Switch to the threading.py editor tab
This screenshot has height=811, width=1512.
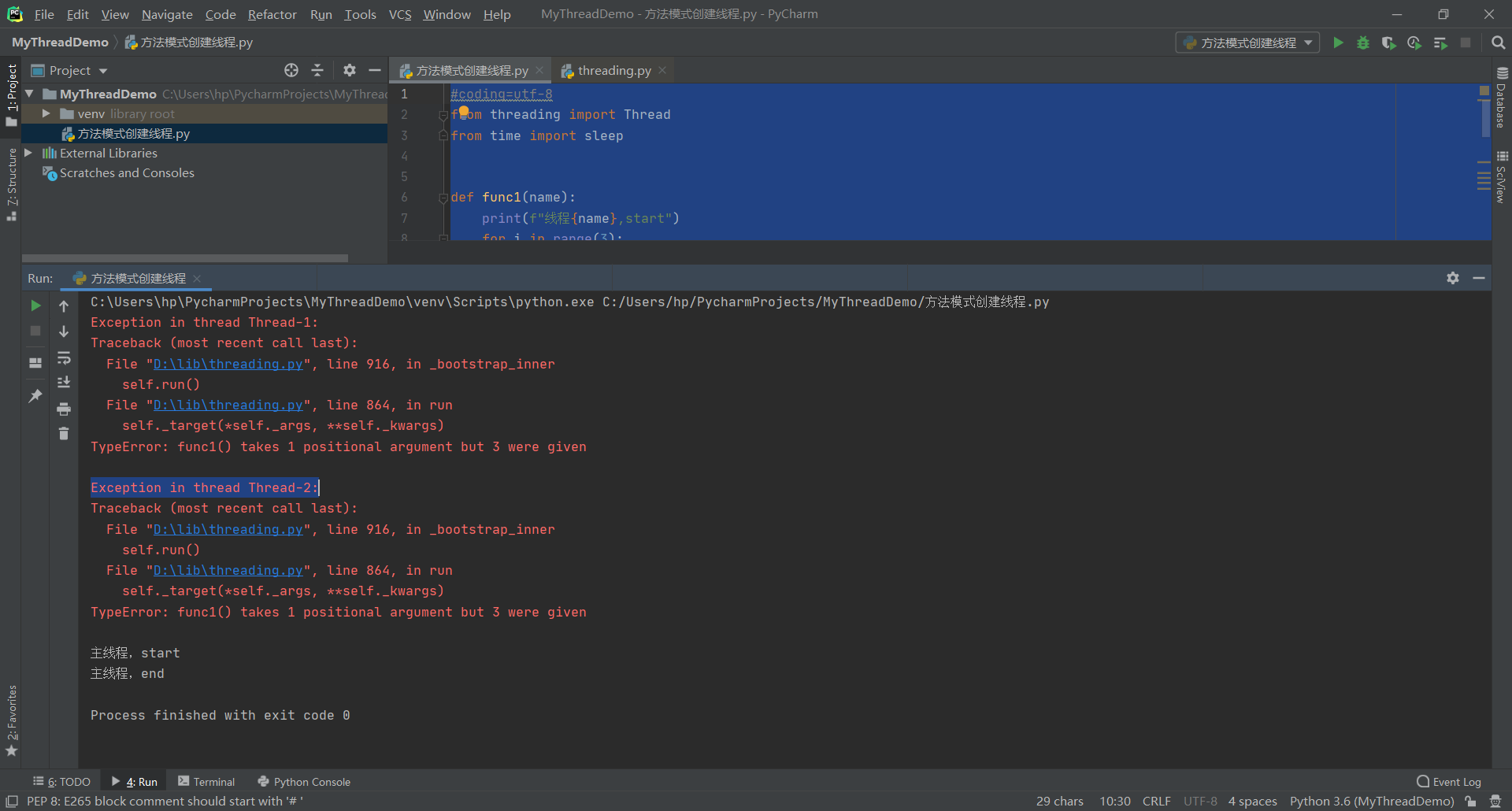pos(613,70)
